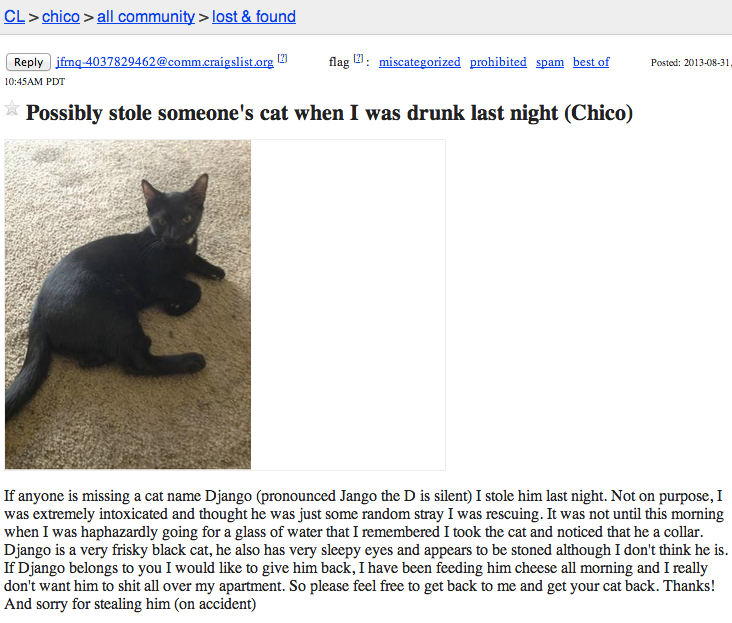Open the chico breadcrumb link
Viewport: 732px width, 623px height.
tap(61, 17)
